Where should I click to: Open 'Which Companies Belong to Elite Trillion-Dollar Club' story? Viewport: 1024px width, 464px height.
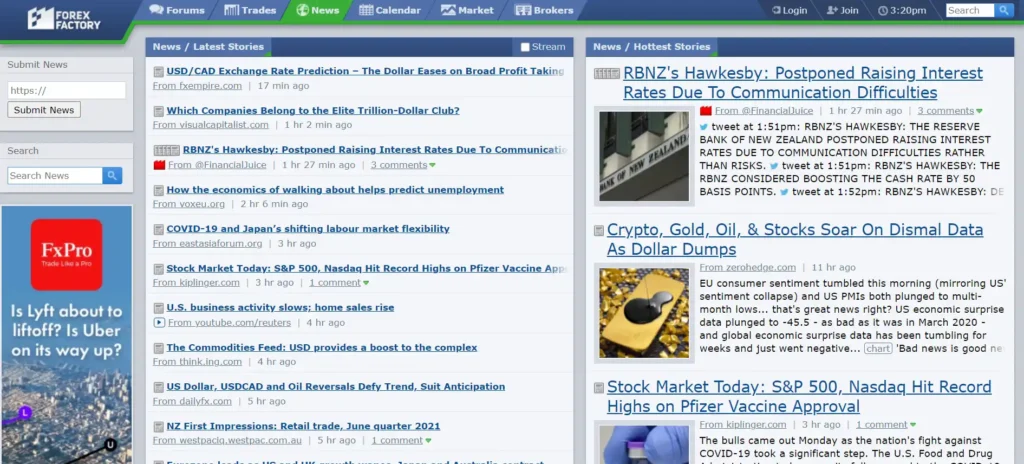tap(312, 111)
